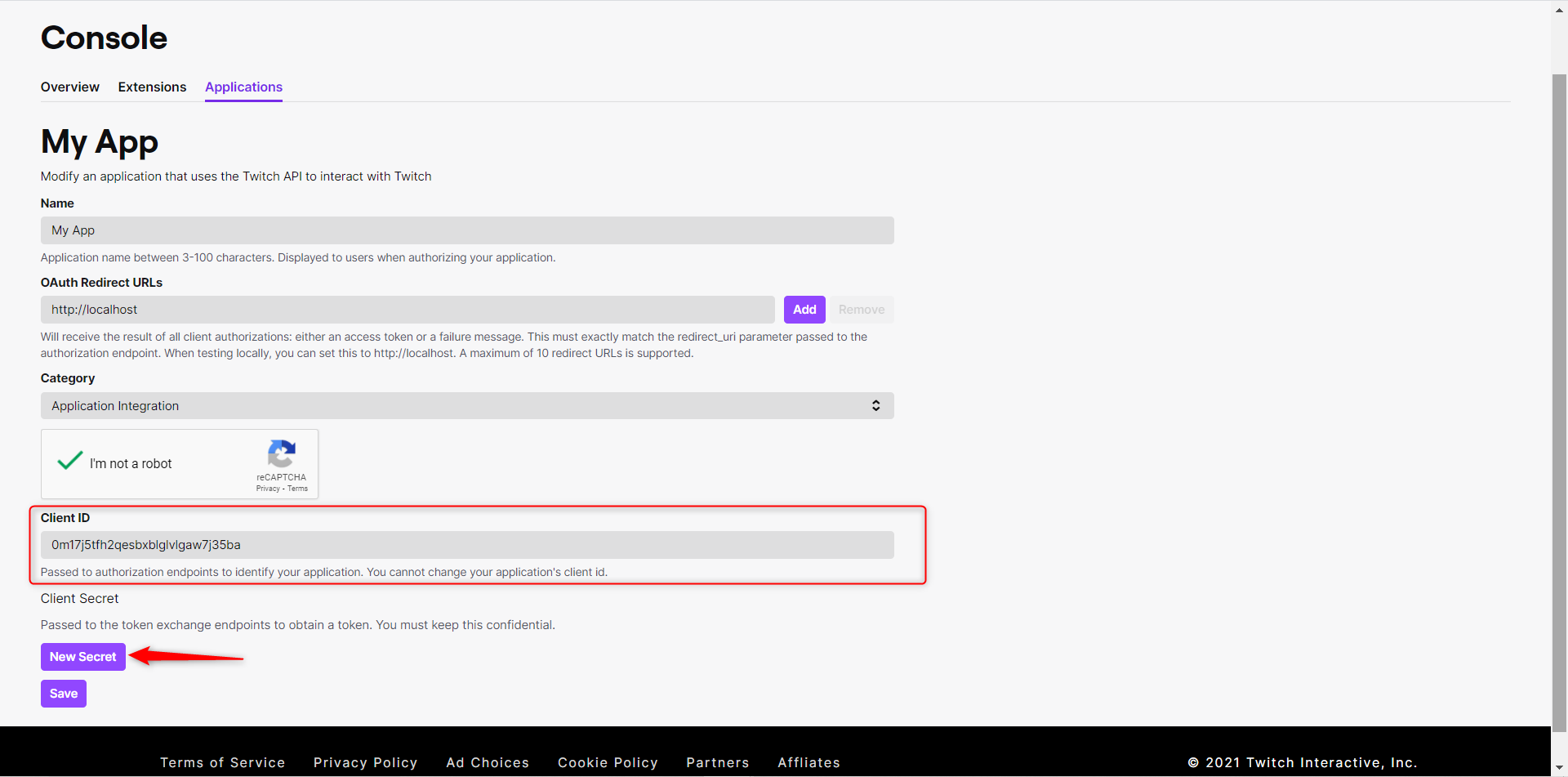This screenshot has height=777, width=1568.
Task: Click the Console page heading
Action: [104, 38]
